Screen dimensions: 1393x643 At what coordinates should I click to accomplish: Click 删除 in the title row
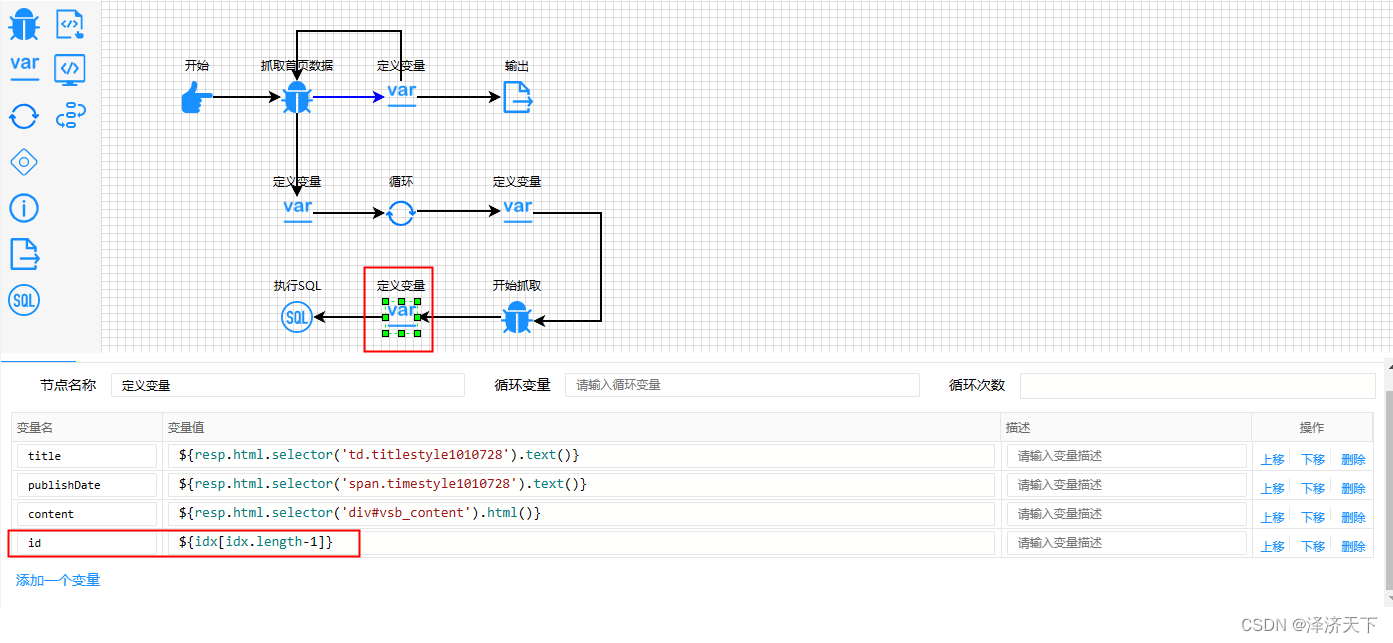click(1353, 460)
